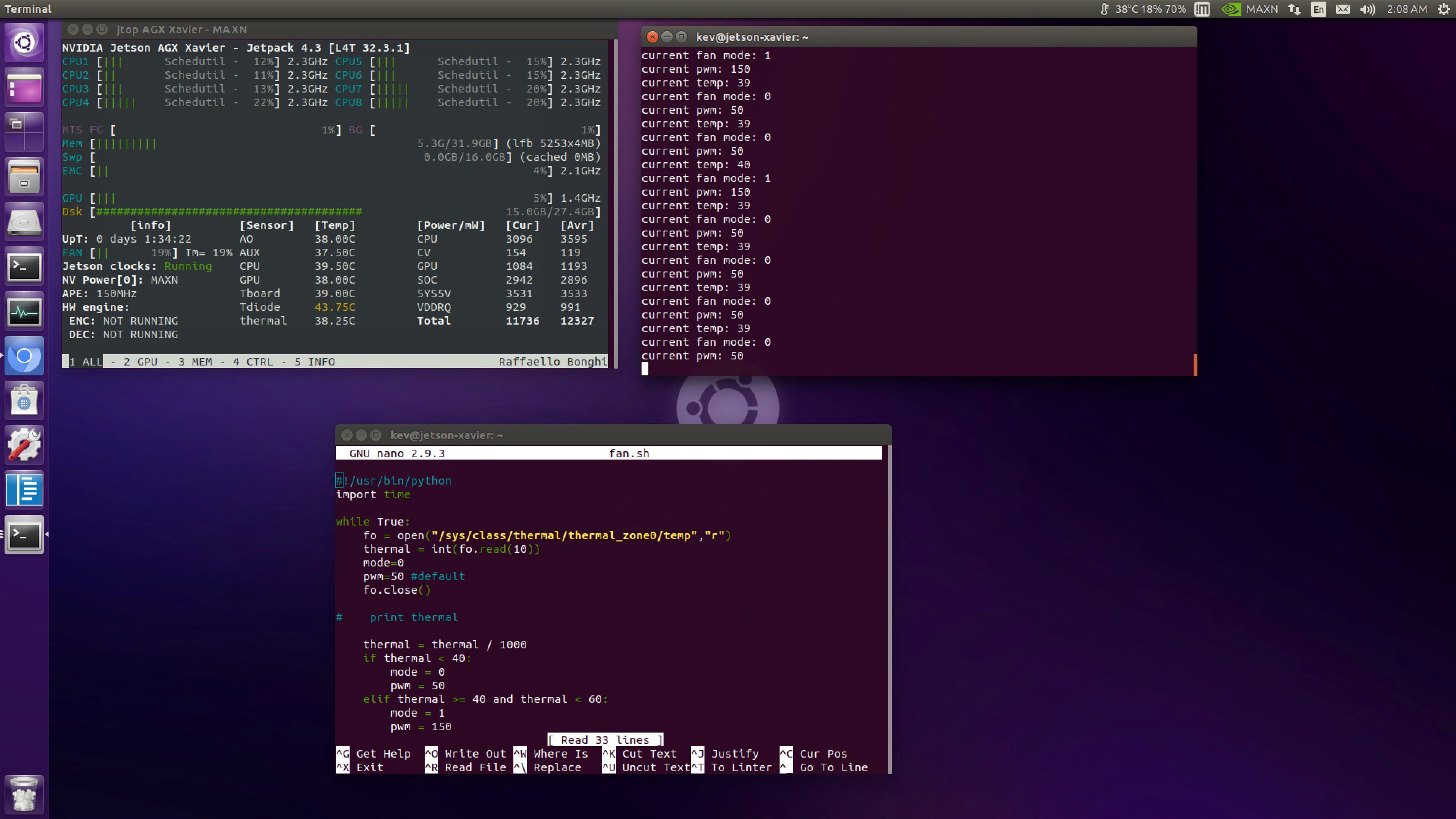Open the network connections indicator
This screenshot has height=819, width=1456.
1294,9
